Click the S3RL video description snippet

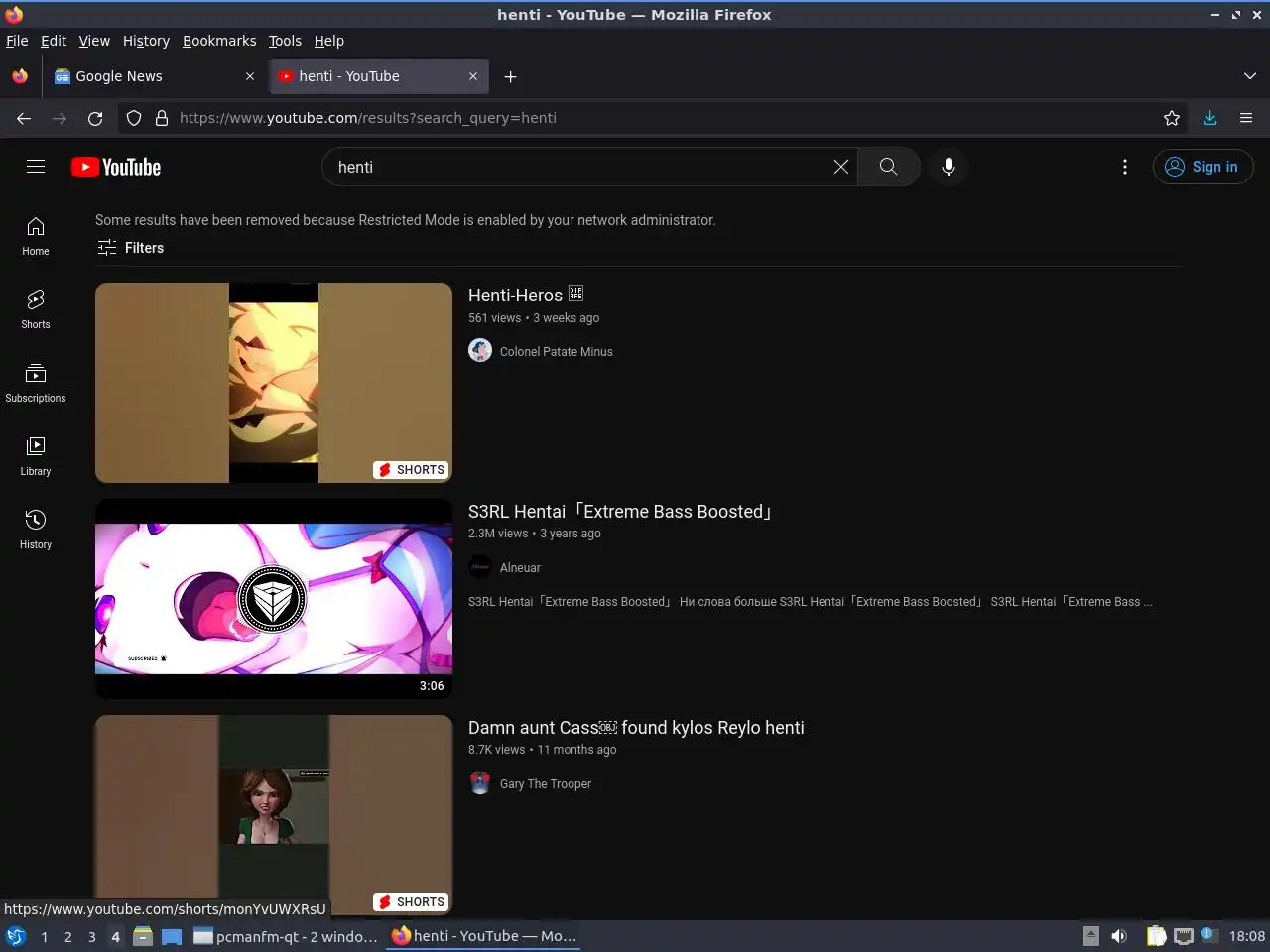click(x=810, y=602)
